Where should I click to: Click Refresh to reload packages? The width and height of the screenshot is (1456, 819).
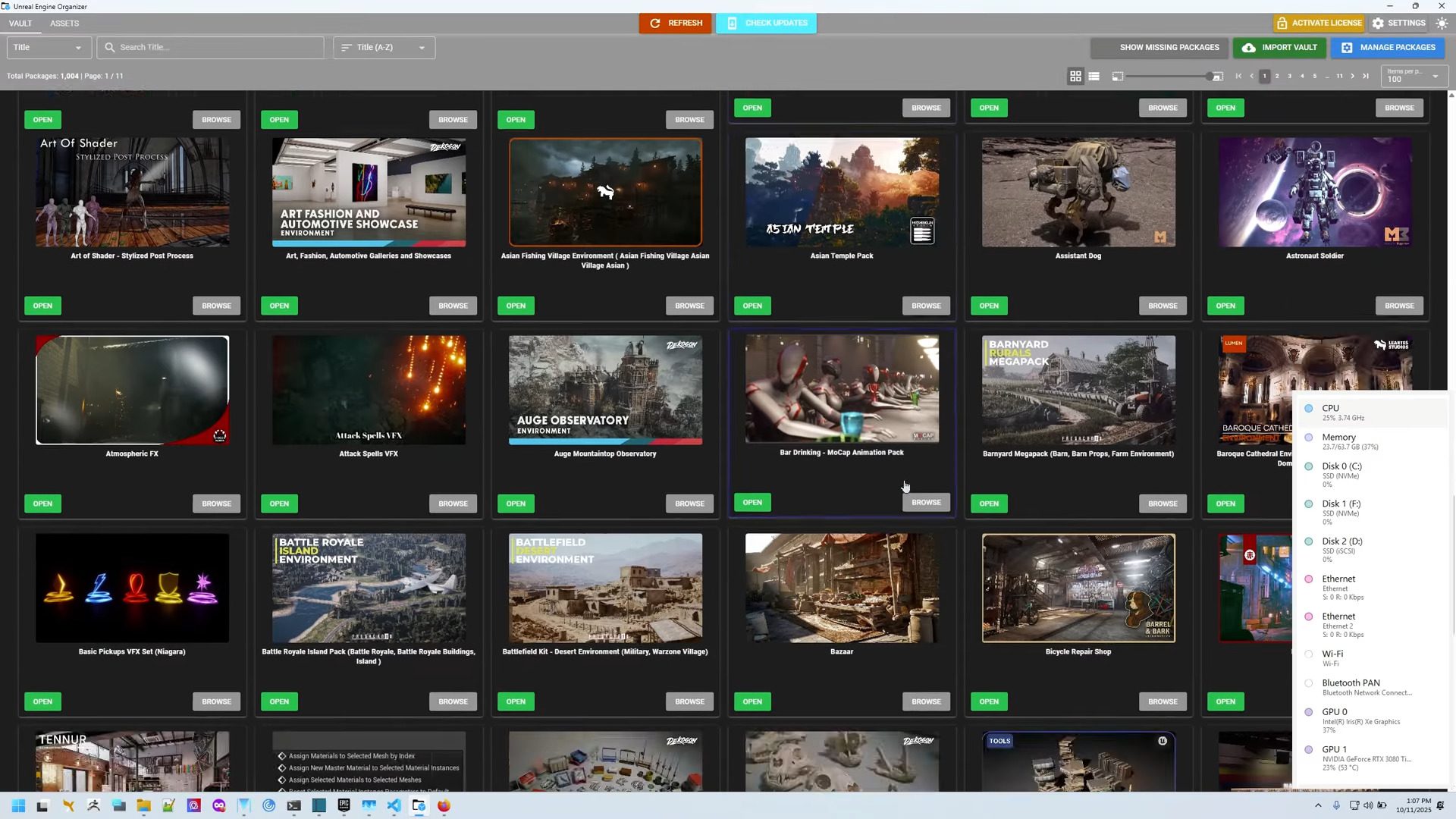pos(675,23)
